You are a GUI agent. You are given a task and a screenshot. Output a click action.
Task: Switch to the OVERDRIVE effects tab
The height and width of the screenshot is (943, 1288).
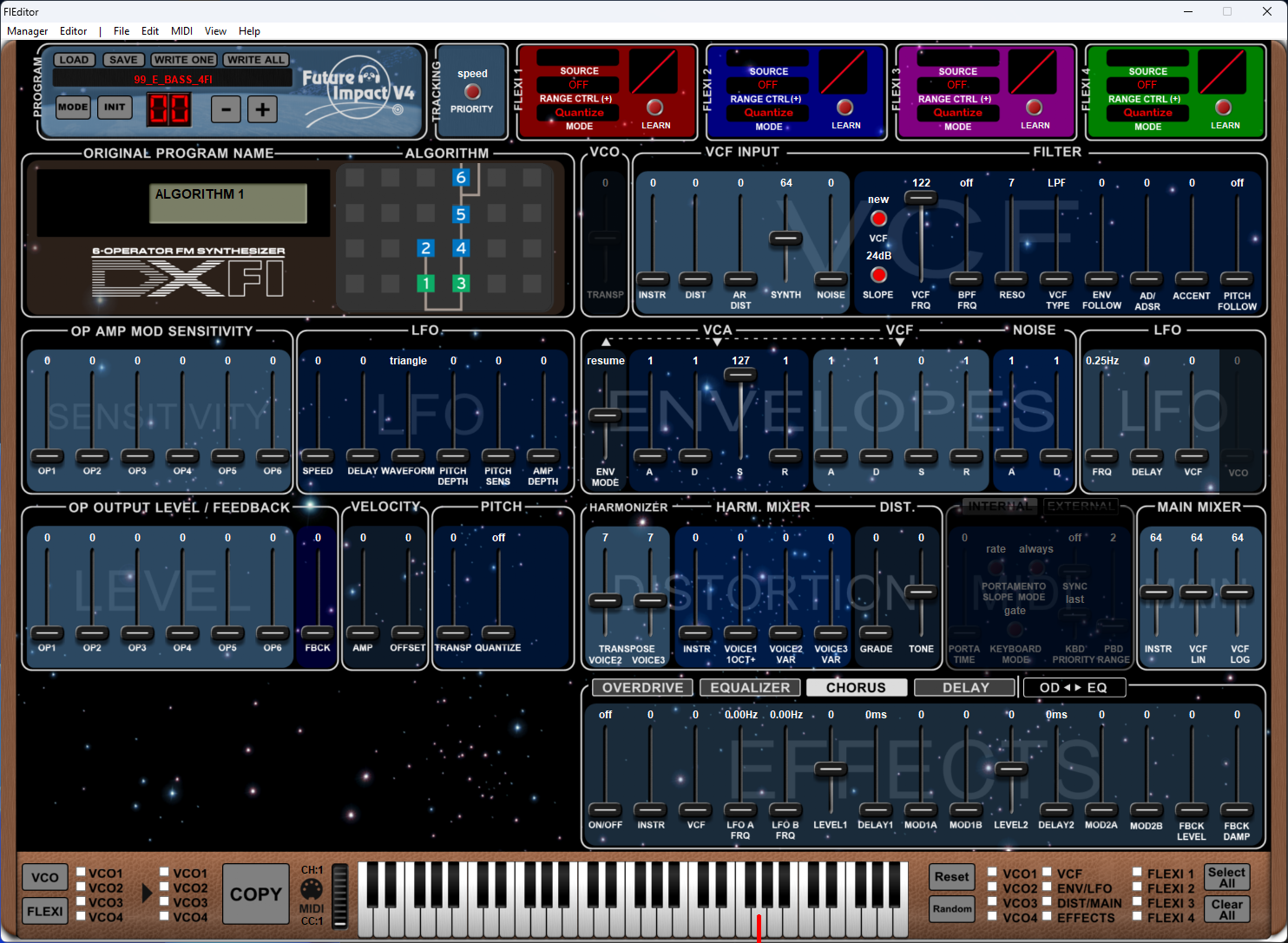[642, 688]
